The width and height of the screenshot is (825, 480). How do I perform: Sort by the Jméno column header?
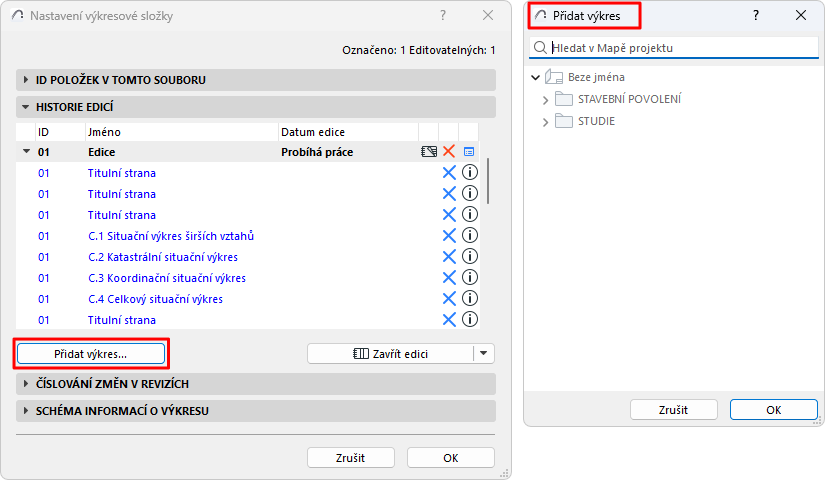(180, 132)
